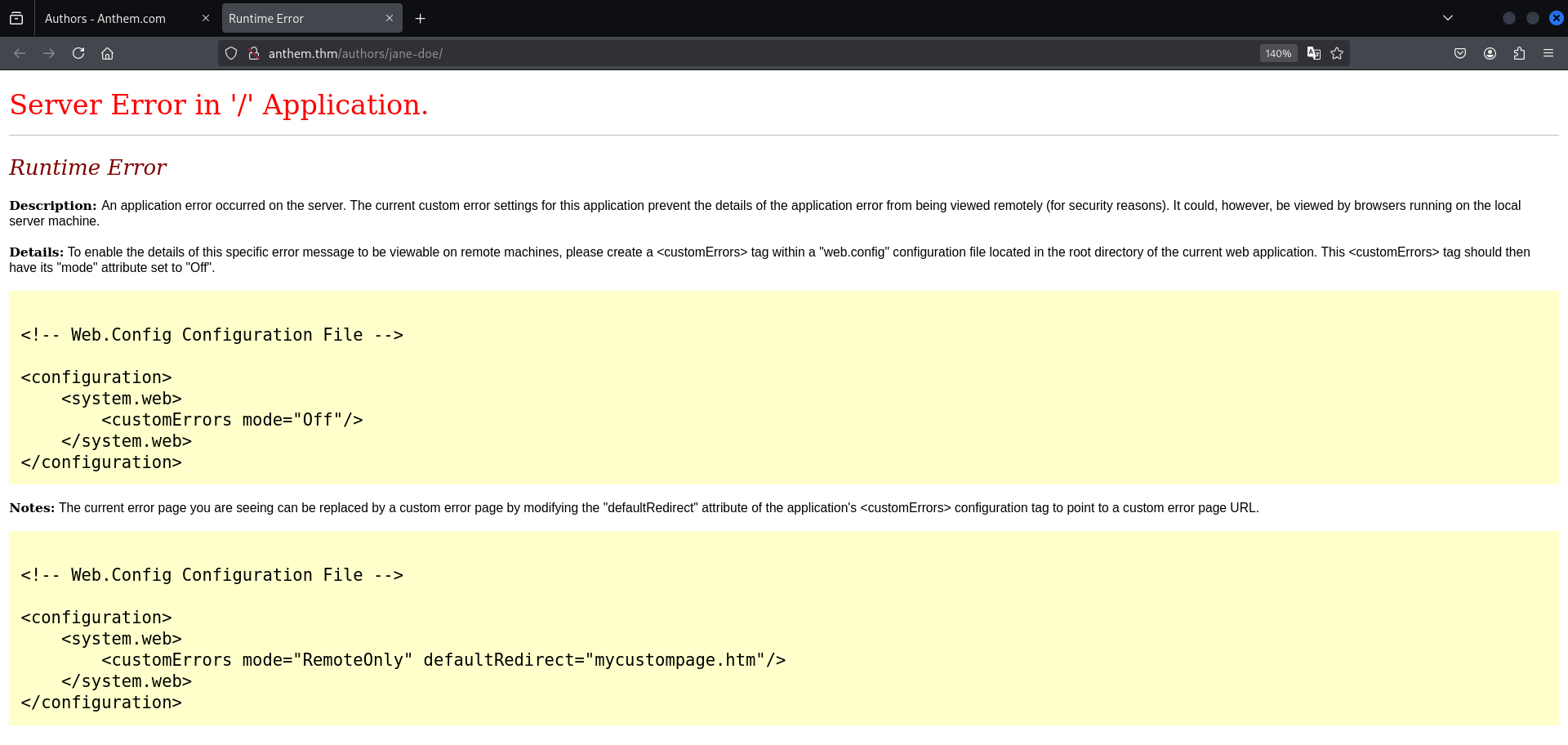The image size is (1568, 745).
Task: Close the Runtime Error tab
Action: coord(390,18)
